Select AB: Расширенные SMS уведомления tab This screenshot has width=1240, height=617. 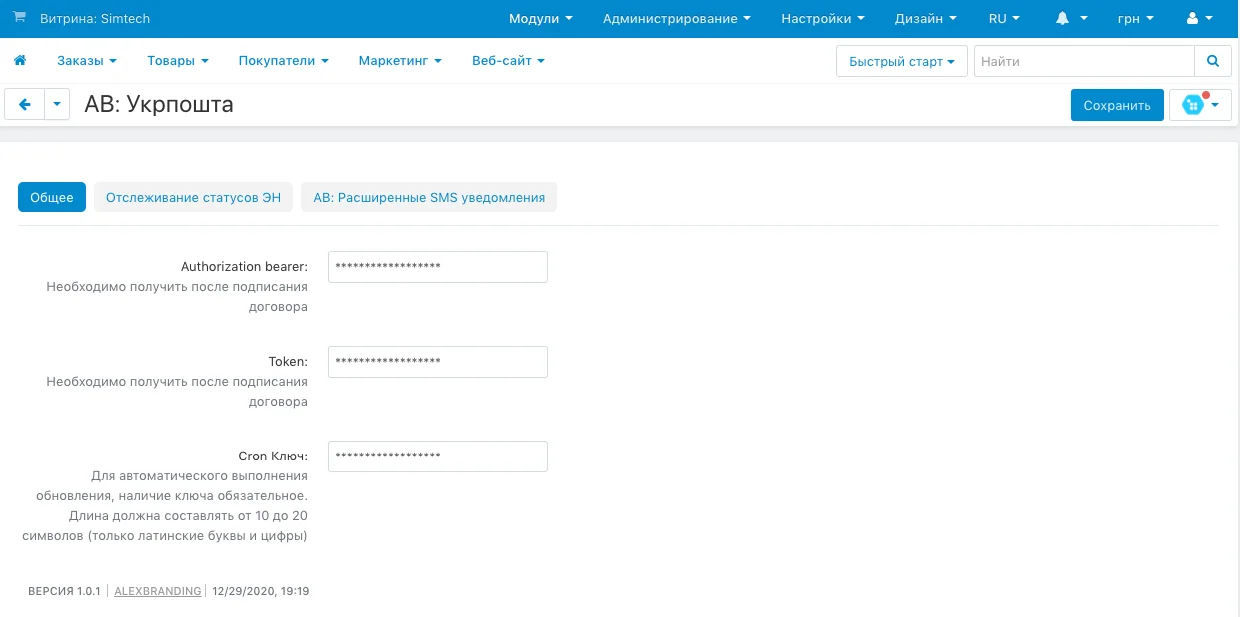coord(429,197)
